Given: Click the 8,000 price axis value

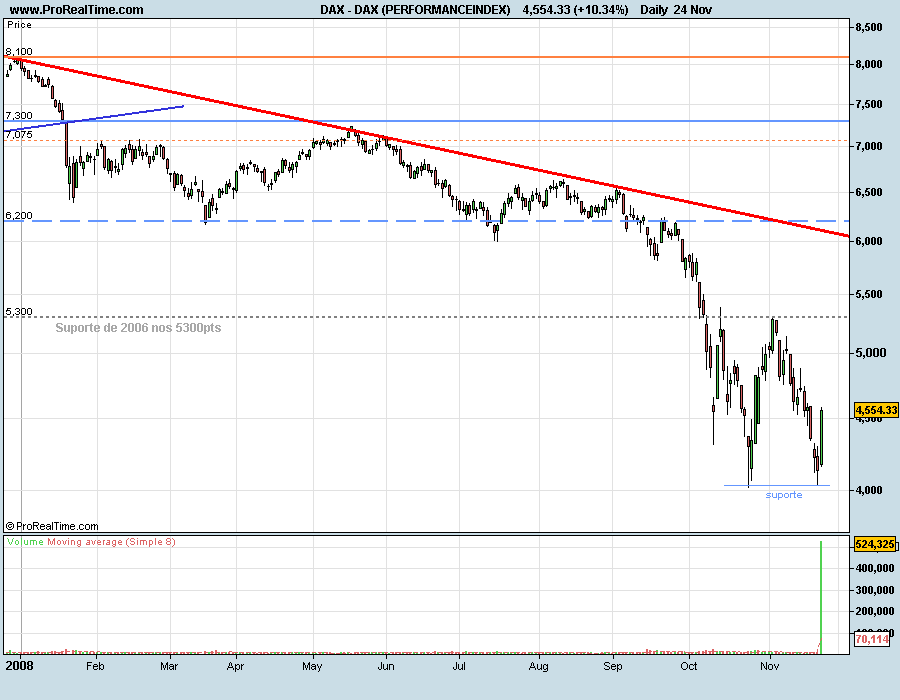Looking at the screenshot, I should [x=869, y=64].
